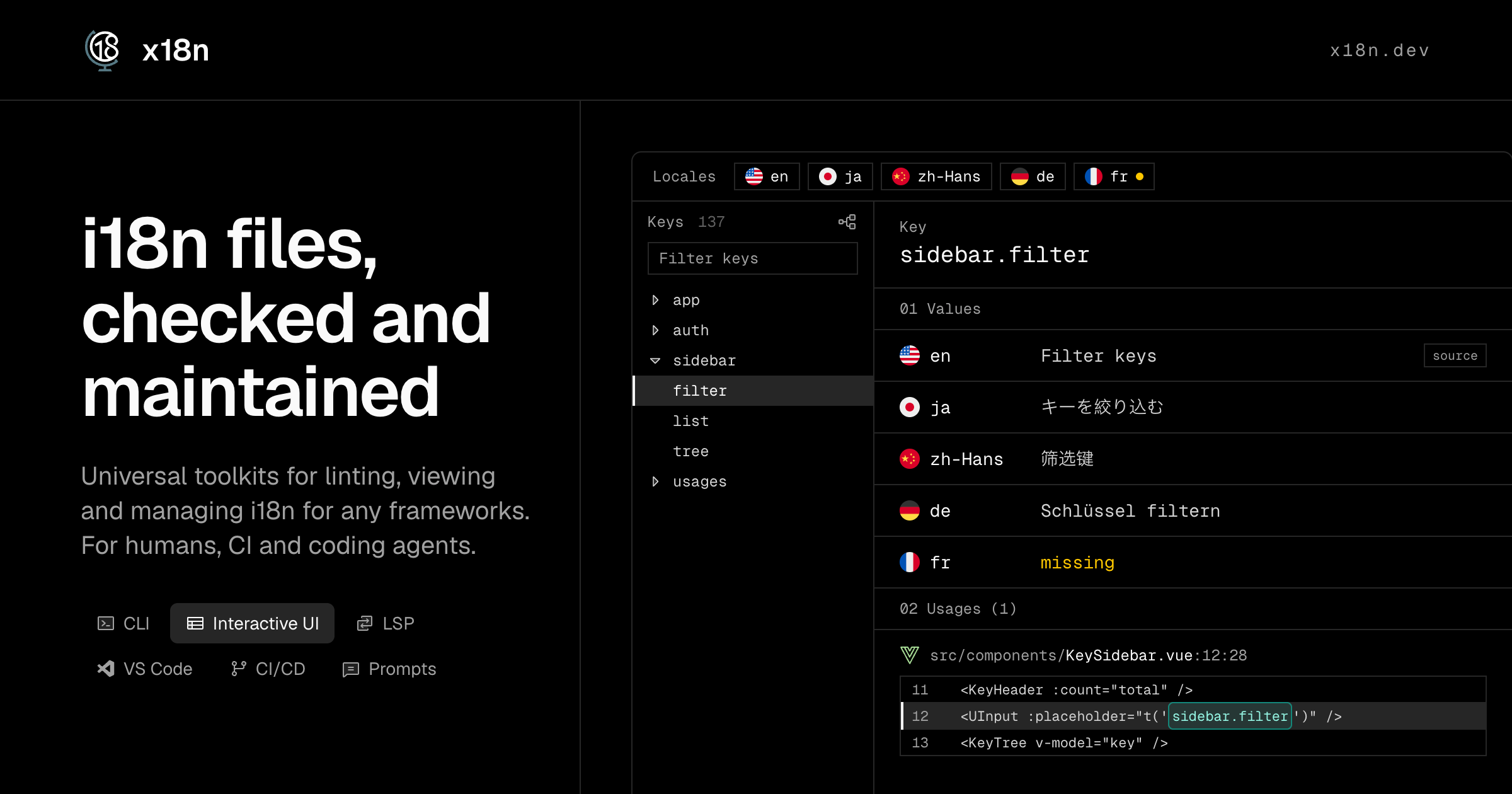This screenshot has width=1512, height=794.
Task: Select the filter key in tree
Action: coord(753,391)
